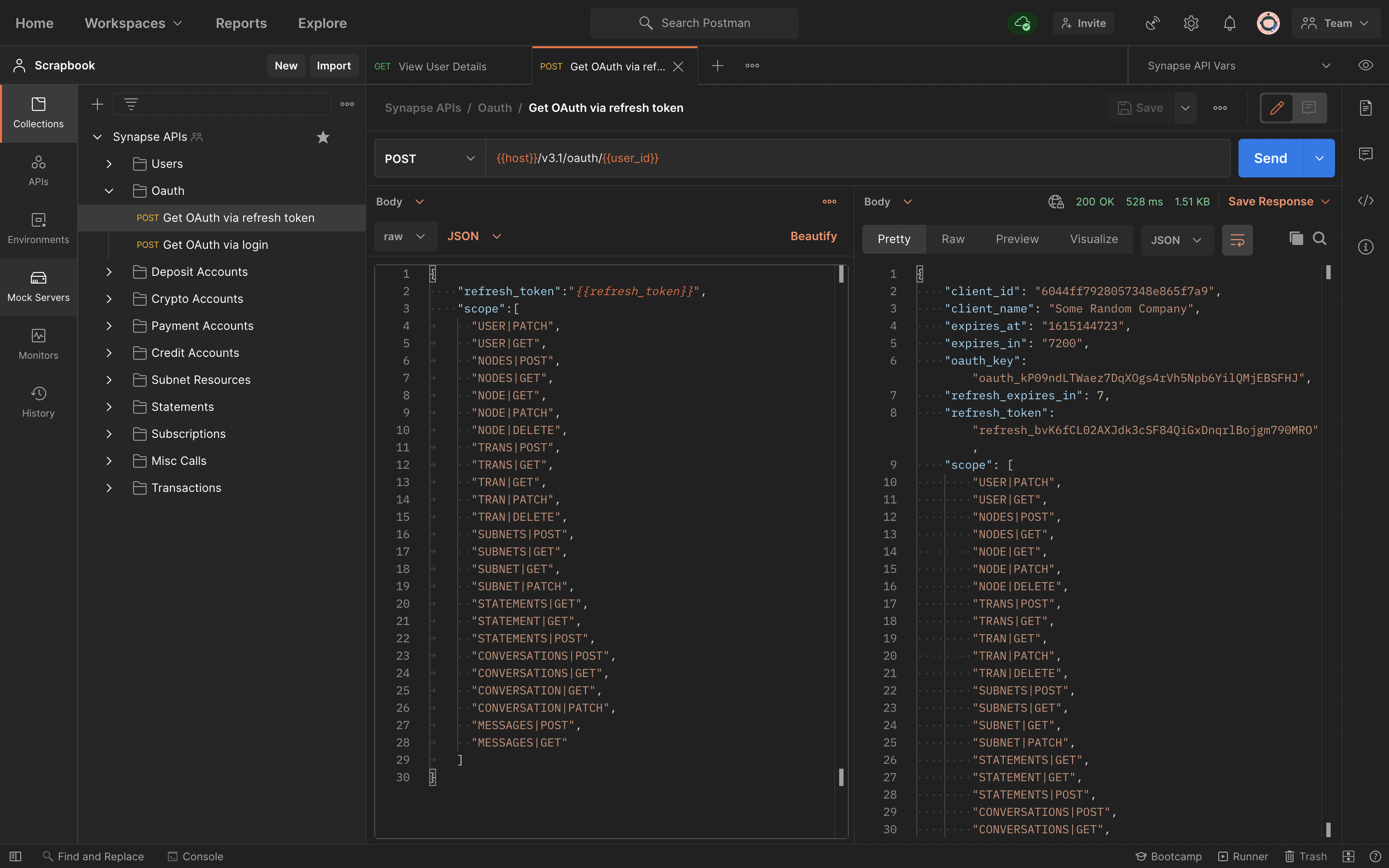The height and width of the screenshot is (868, 1389).
Task: Click the notifications bell icon
Action: pos(1229,23)
